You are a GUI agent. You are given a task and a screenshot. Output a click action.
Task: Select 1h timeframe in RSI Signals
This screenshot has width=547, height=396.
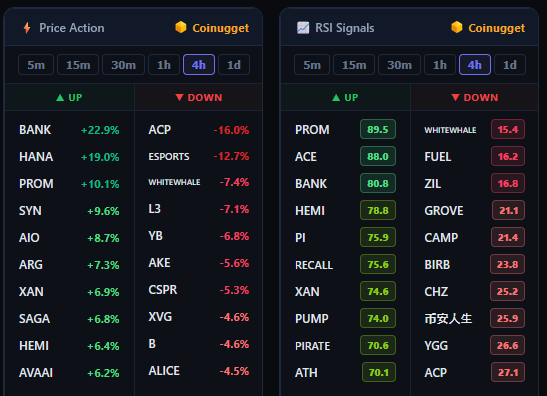(440, 65)
